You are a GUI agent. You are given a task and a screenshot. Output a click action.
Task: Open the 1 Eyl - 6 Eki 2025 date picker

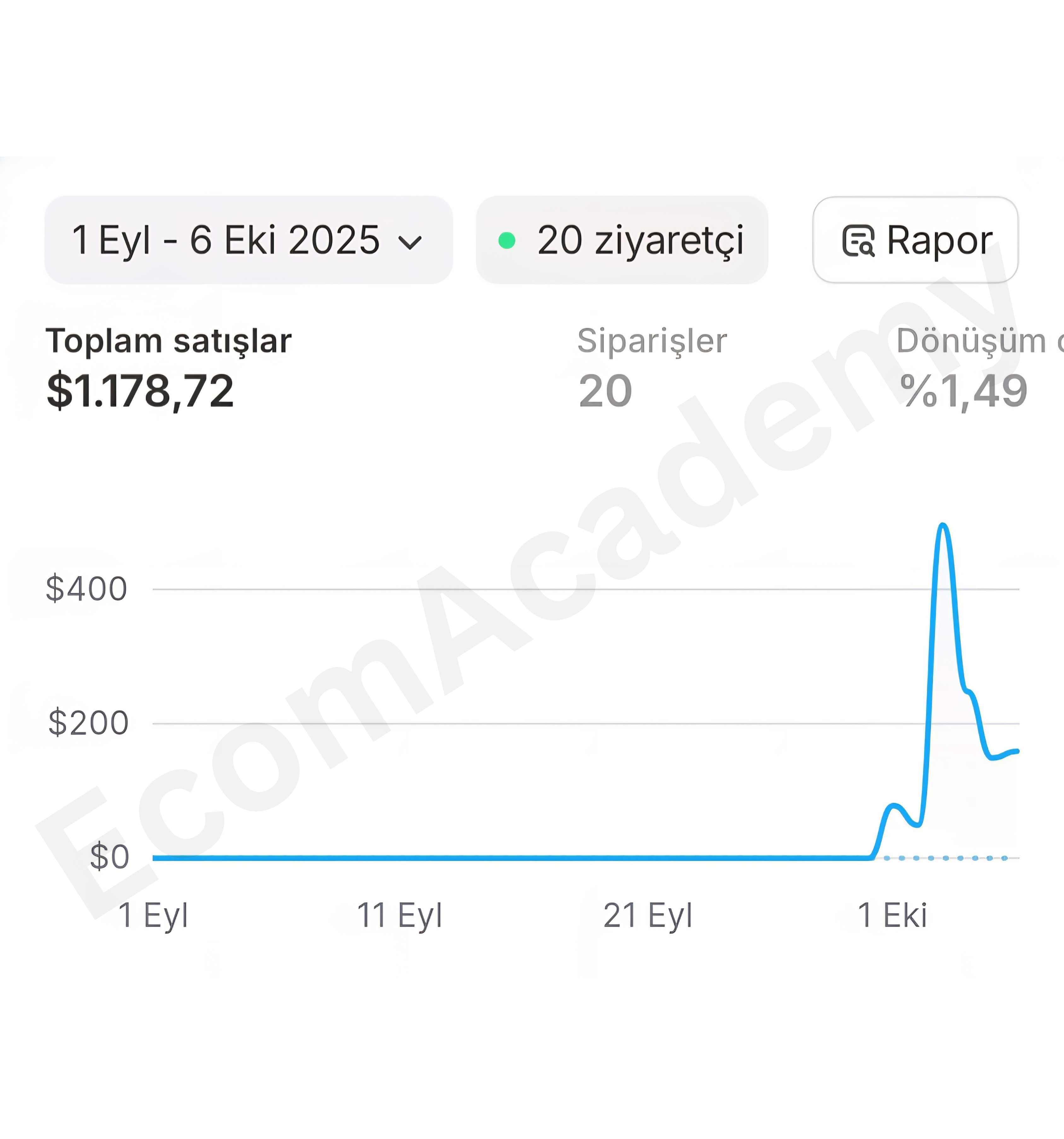pyautogui.click(x=249, y=240)
